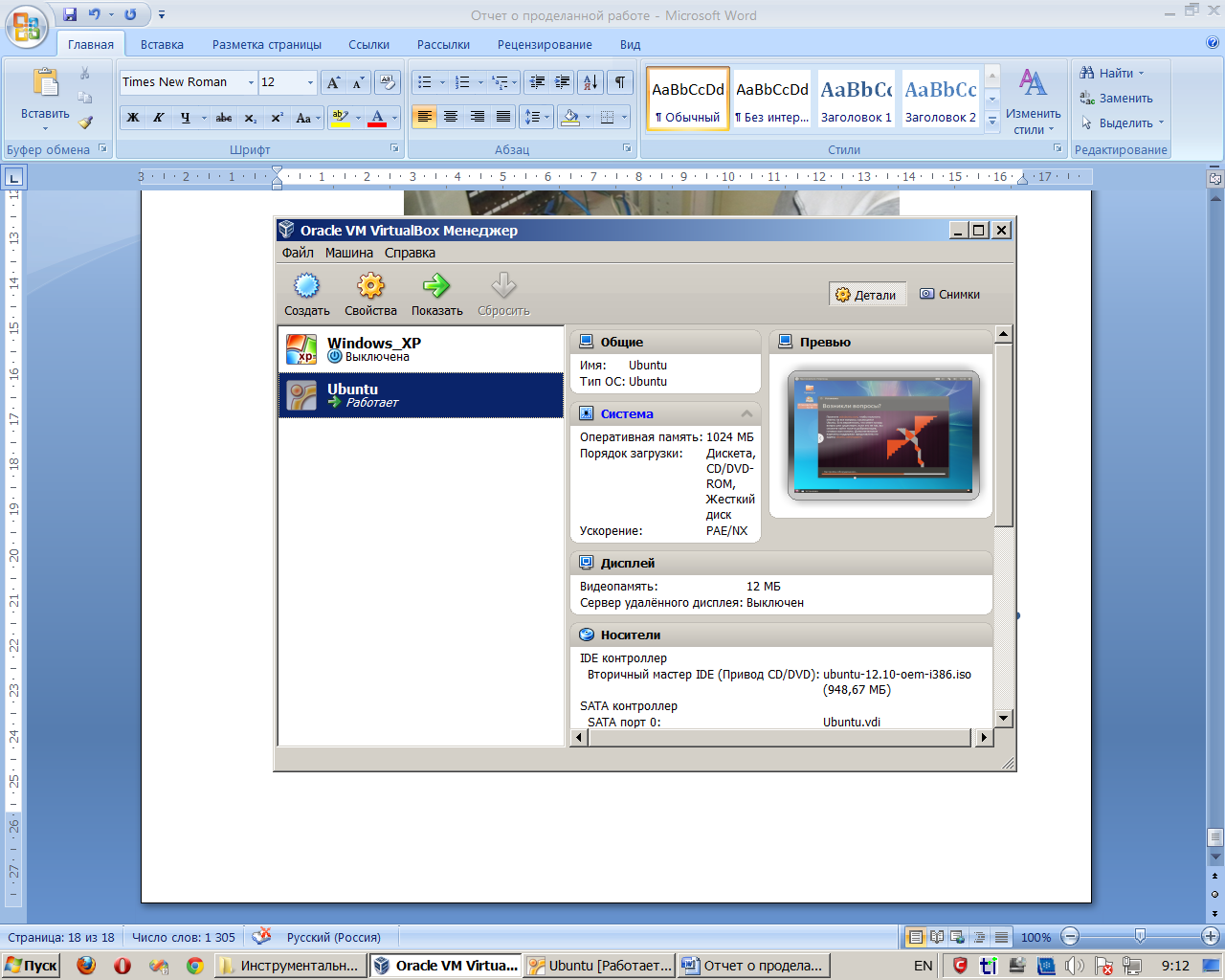
Task: Decrease font size with the shrink-font icon
Action: point(358,82)
